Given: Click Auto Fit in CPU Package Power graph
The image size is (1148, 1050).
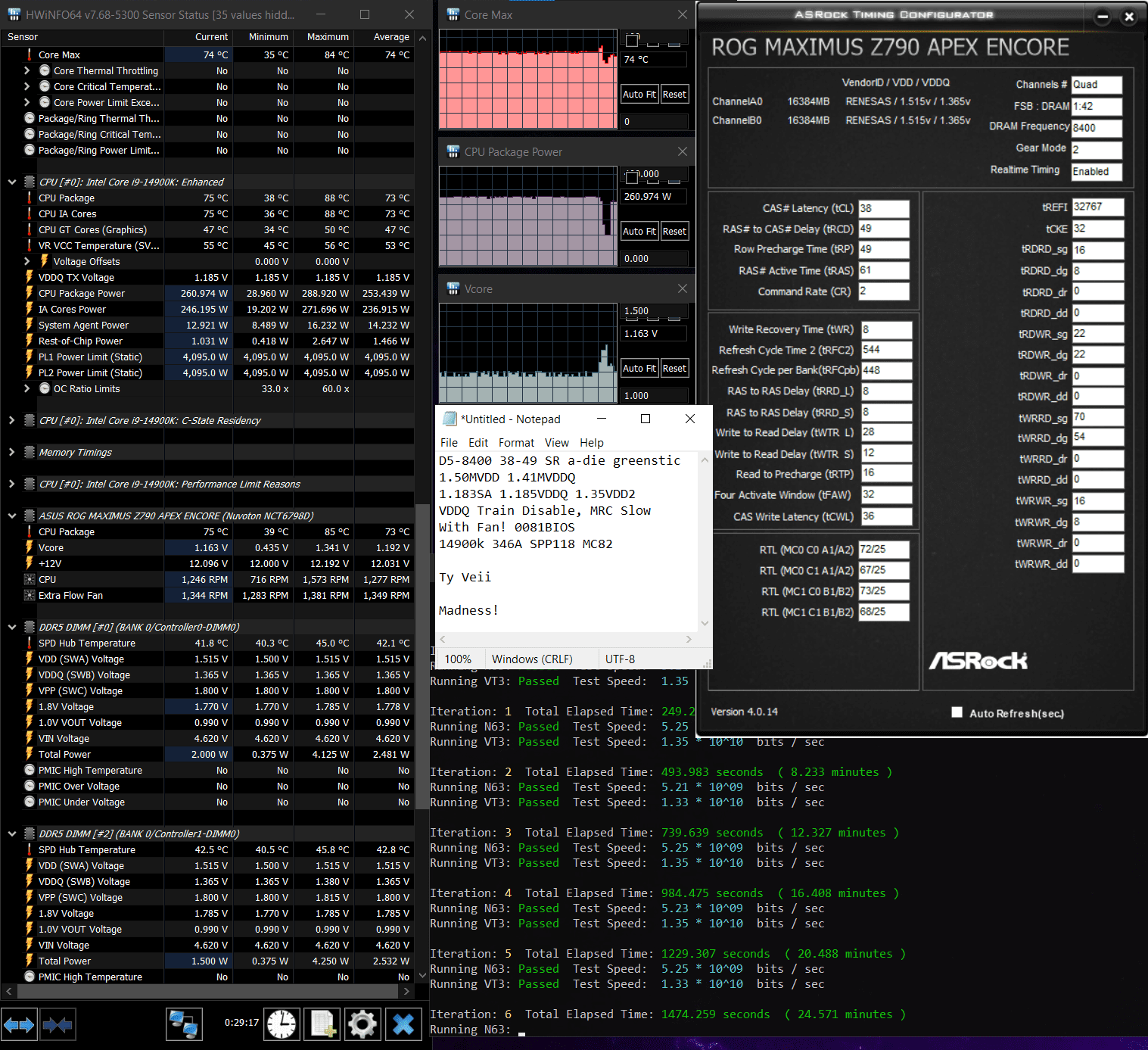Looking at the screenshot, I should pyautogui.click(x=639, y=231).
